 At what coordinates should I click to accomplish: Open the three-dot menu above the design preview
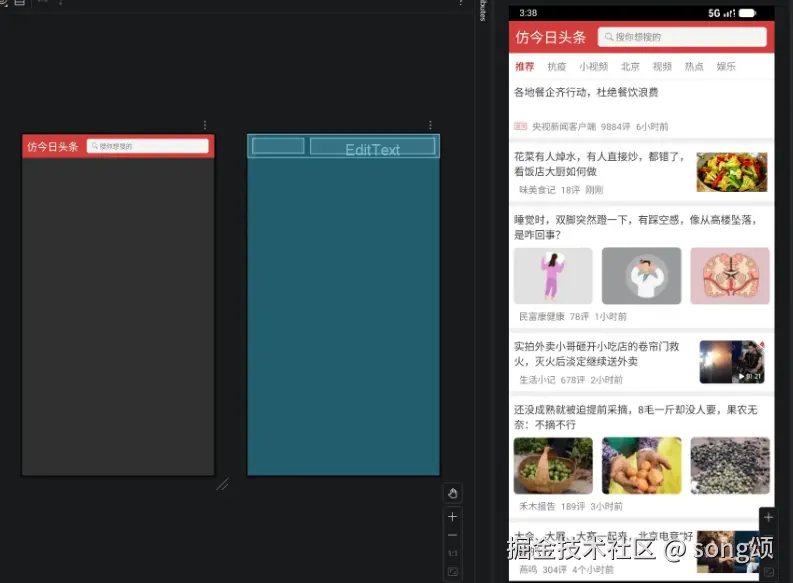(205, 125)
